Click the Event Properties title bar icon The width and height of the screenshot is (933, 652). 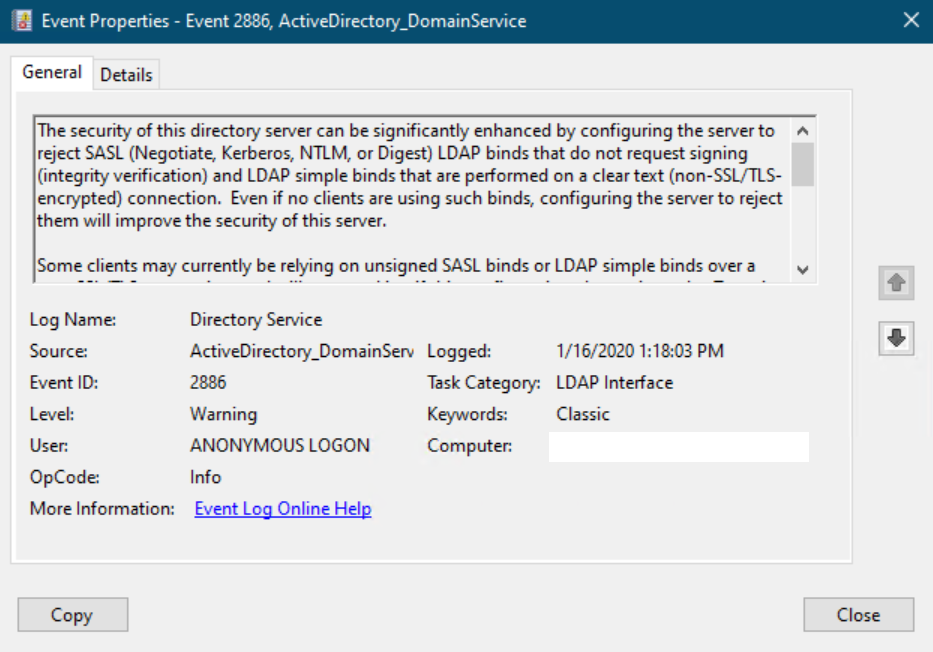(22, 21)
